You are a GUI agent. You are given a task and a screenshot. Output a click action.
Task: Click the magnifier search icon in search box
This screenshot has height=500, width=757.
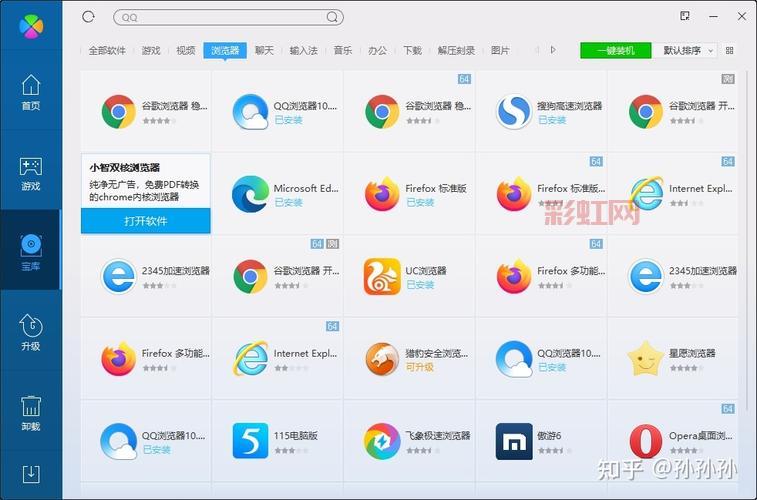click(332, 17)
